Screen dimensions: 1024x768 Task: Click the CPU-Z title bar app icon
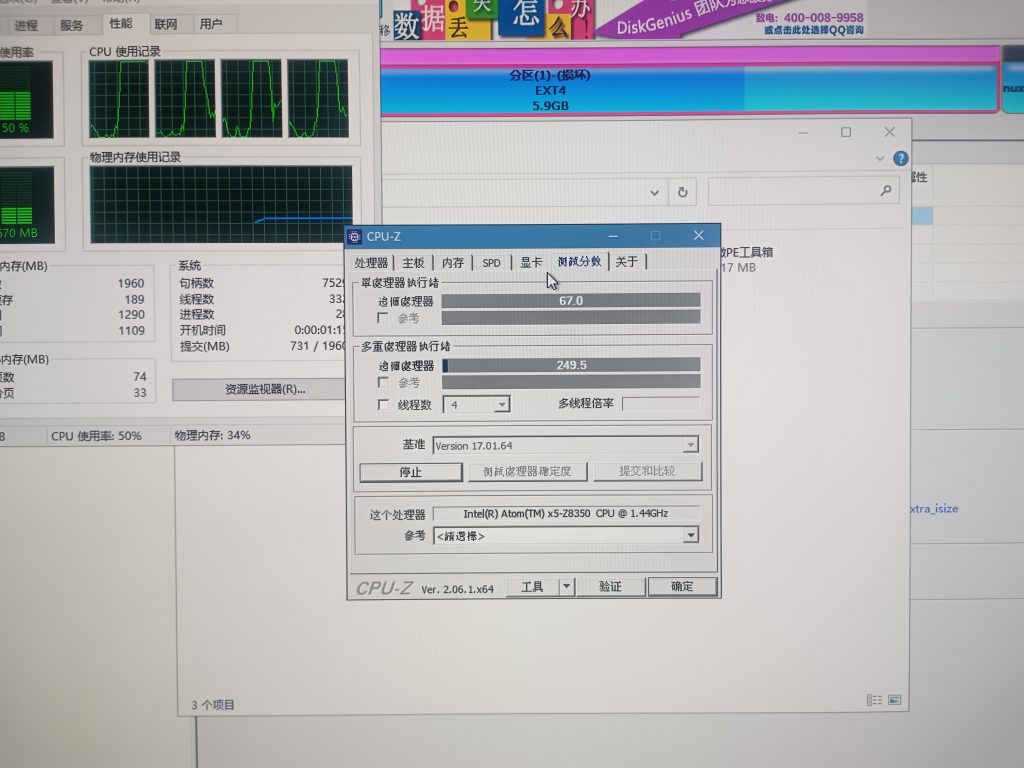click(355, 236)
